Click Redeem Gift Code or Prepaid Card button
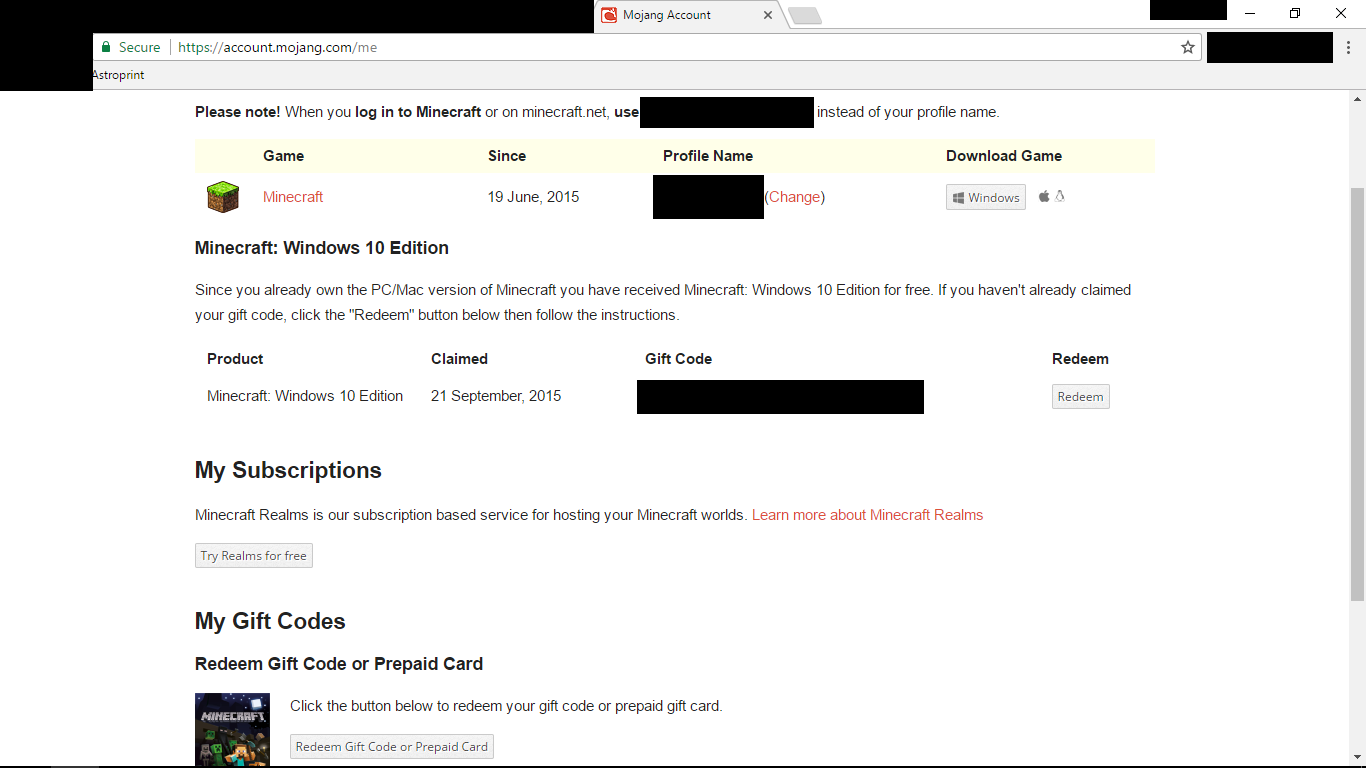Image resolution: width=1366 pixels, height=768 pixels. tap(392, 746)
